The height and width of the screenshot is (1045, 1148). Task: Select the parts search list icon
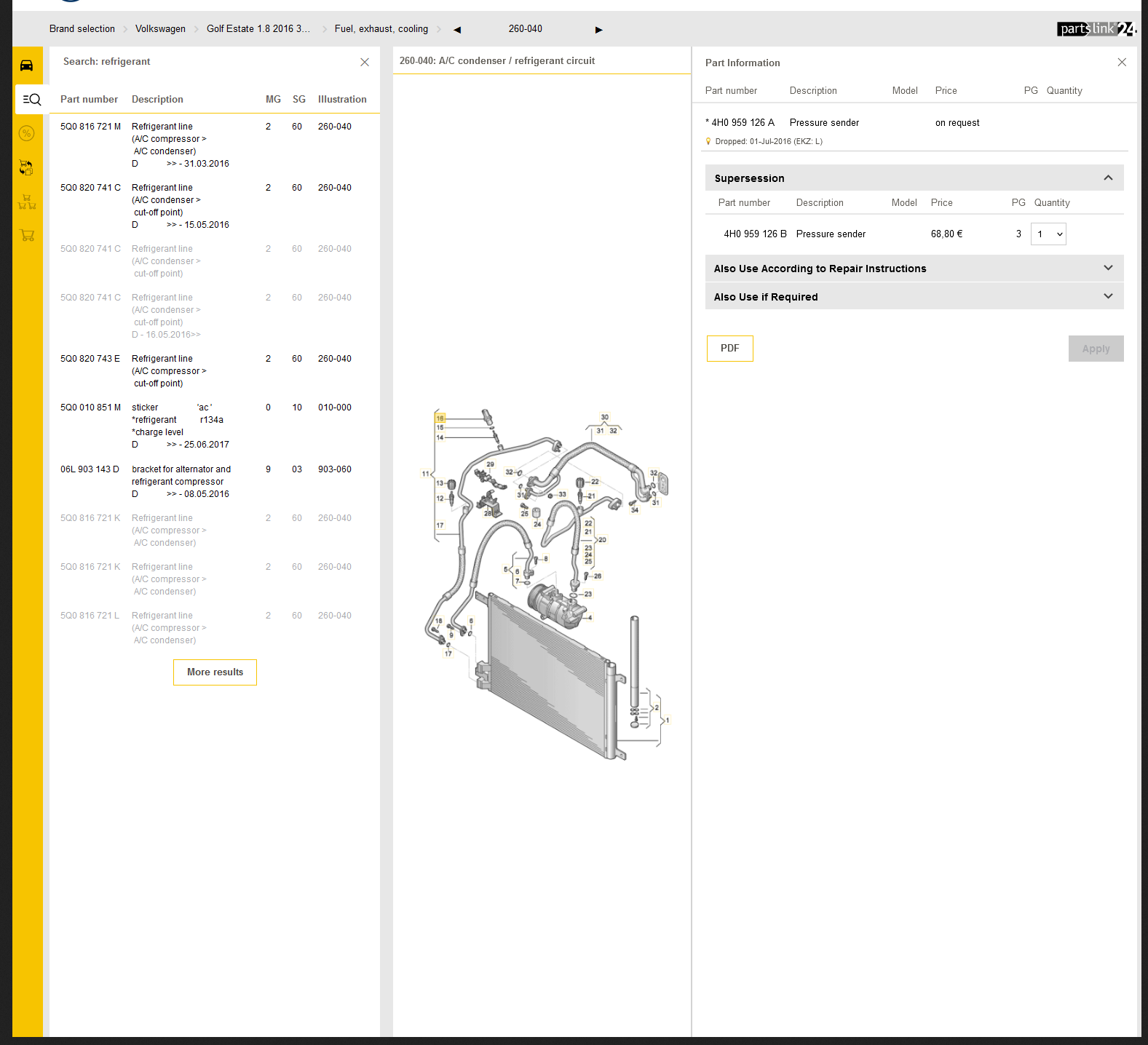(31, 100)
